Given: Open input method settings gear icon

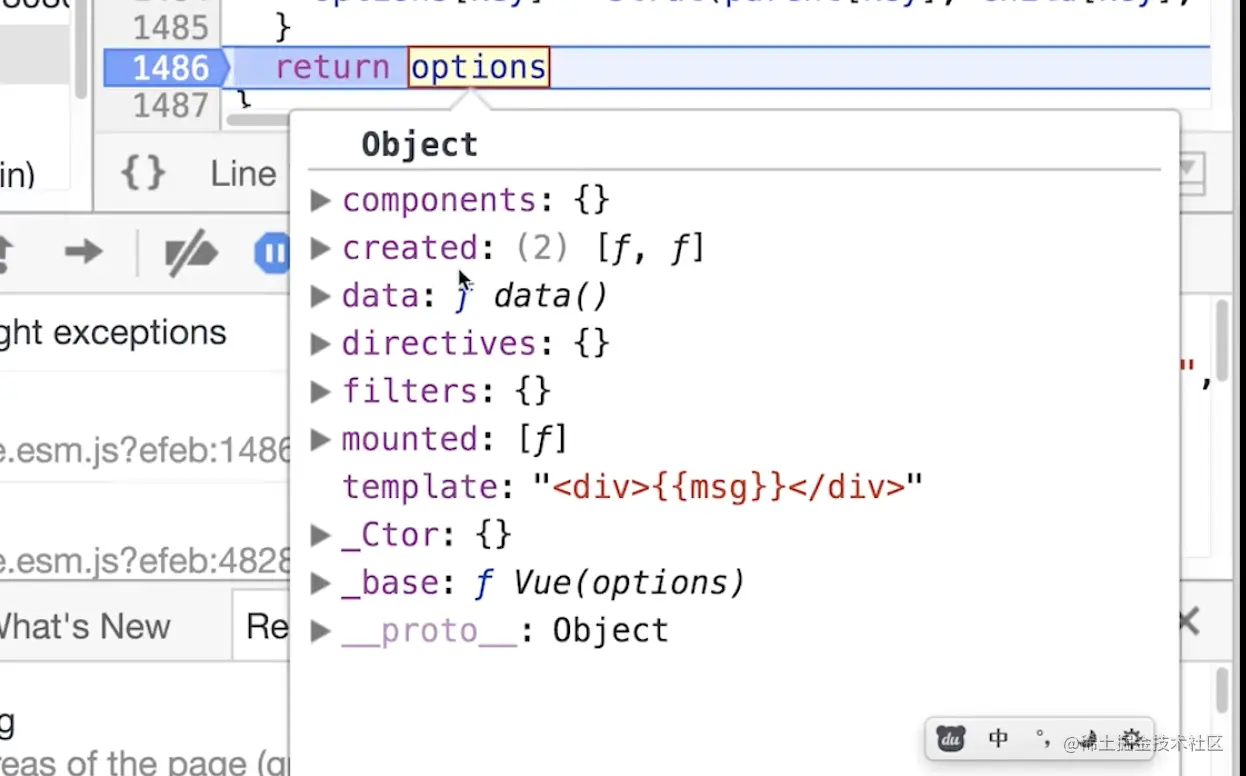Looking at the screenshot, I should [1132, 739].
